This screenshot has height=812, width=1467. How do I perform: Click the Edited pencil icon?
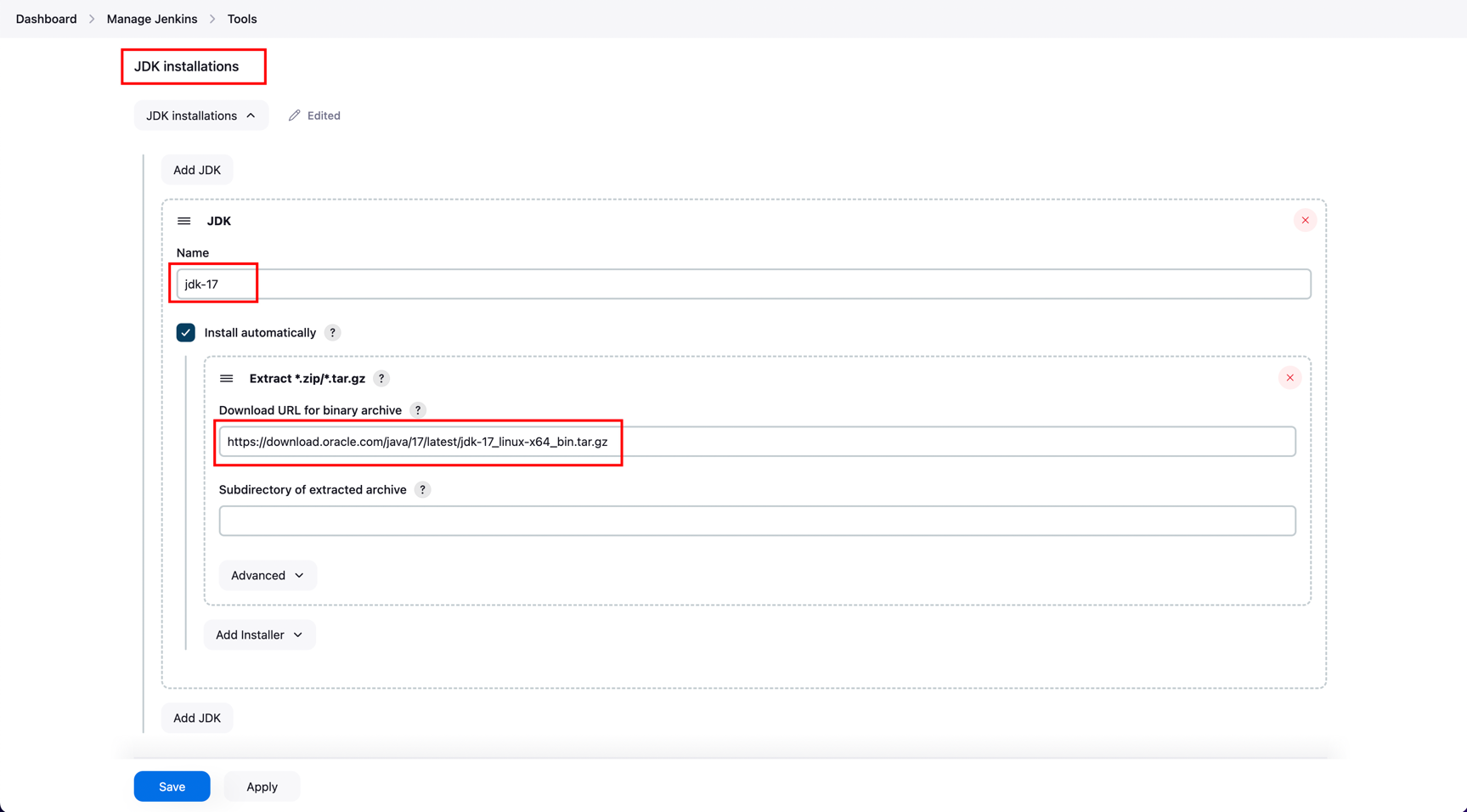295,116
